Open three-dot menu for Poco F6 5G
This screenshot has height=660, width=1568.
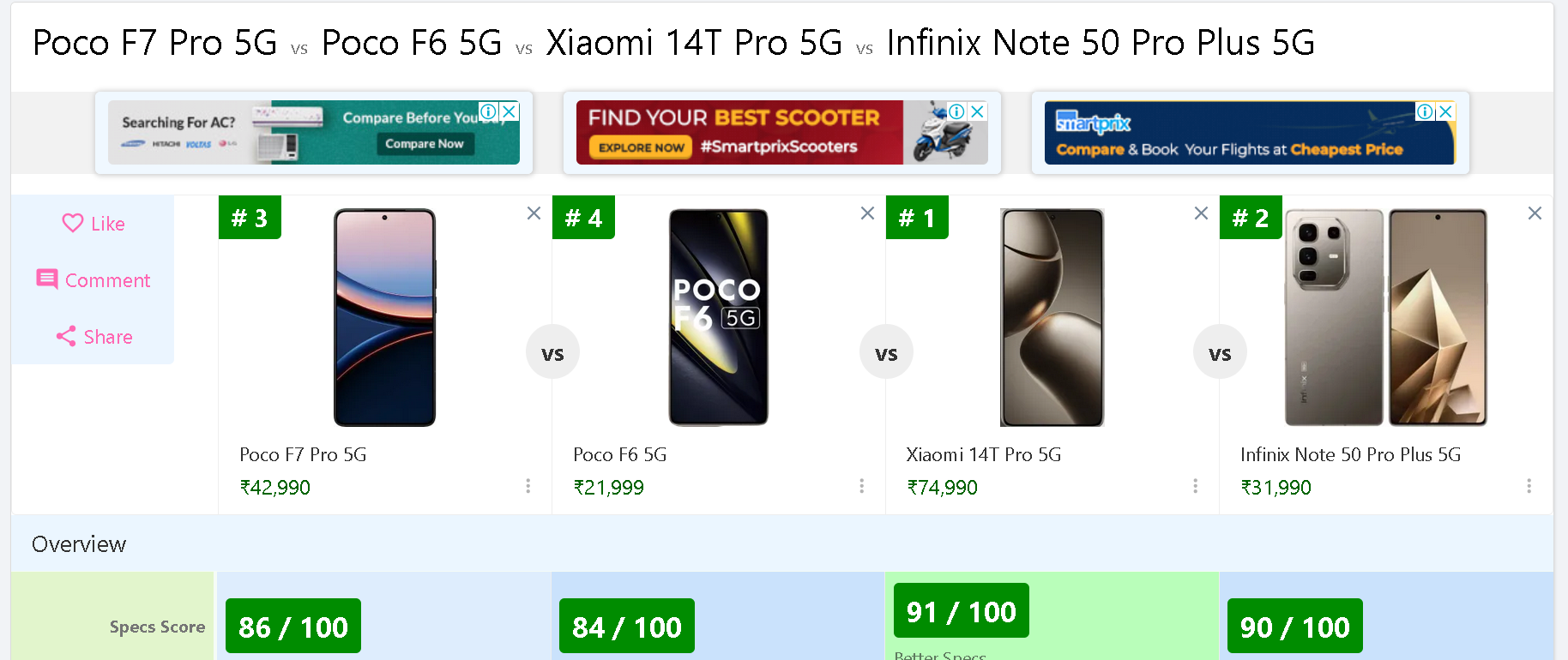(861, 486)
